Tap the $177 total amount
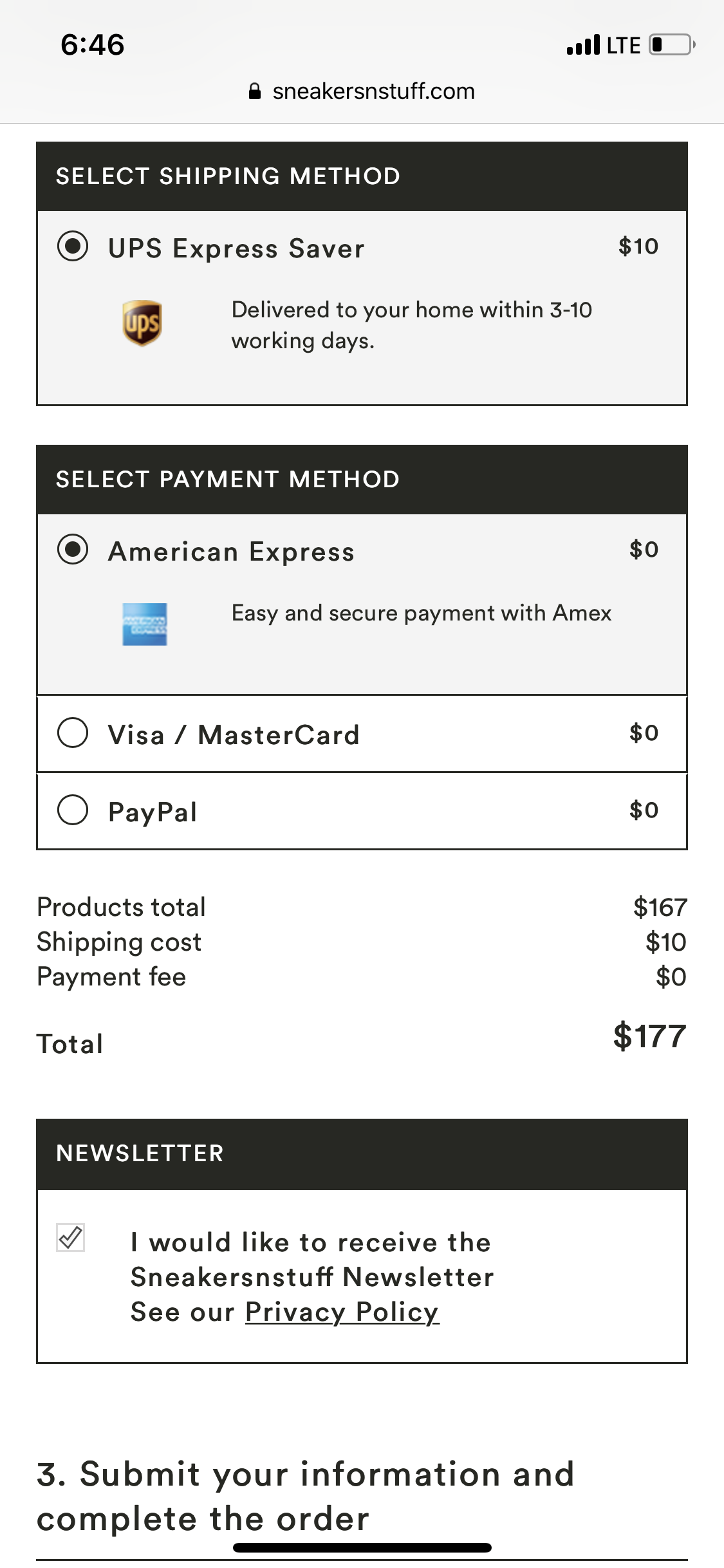Screen dimensions: 724x1568 (649, 1036)
